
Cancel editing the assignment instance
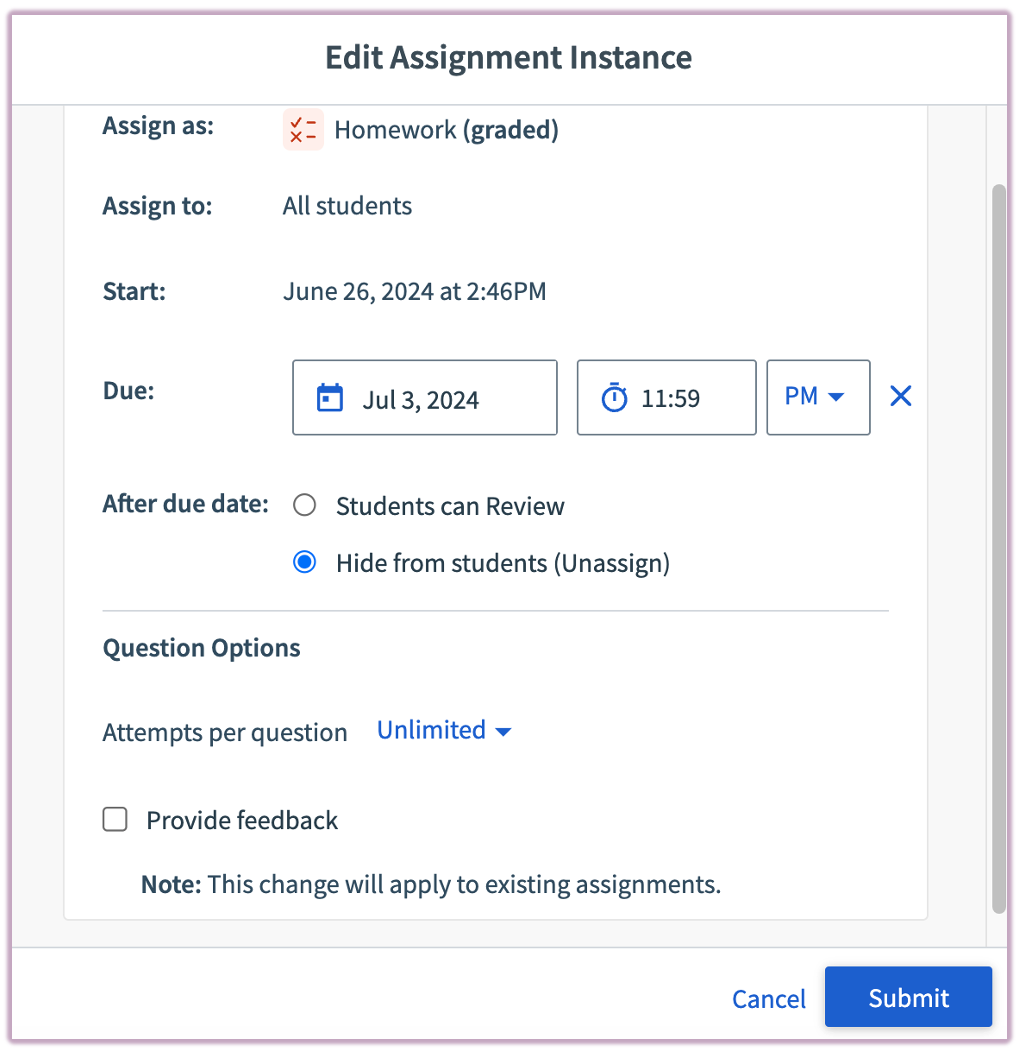767,998
